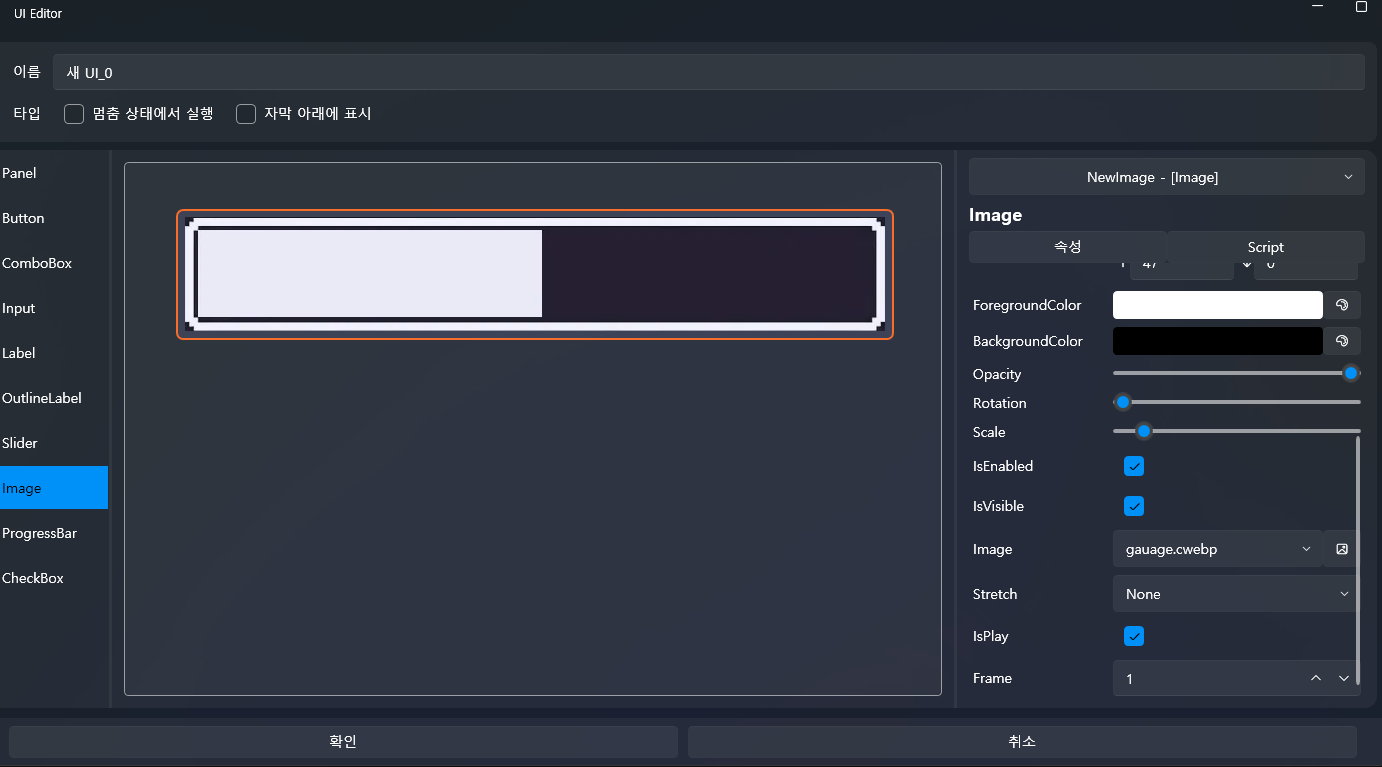1382x767 pixels.
Task: Click the Opacity slider handle
Action: point(1351,373)
